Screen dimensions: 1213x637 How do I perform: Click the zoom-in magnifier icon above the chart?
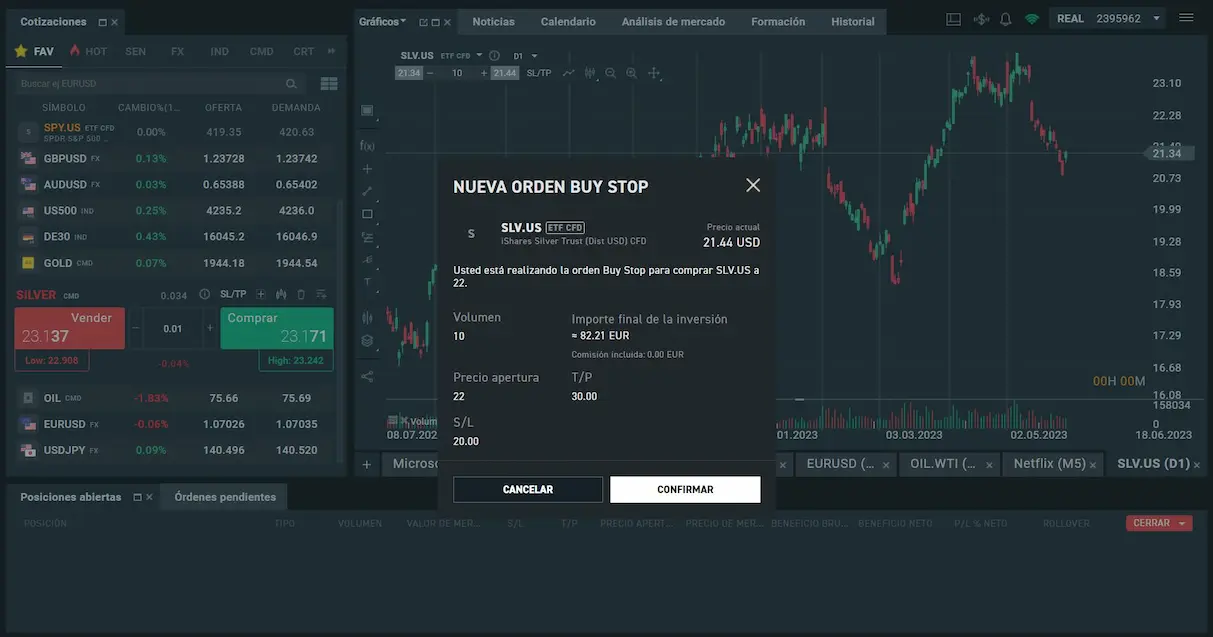[x=630, y=72]
